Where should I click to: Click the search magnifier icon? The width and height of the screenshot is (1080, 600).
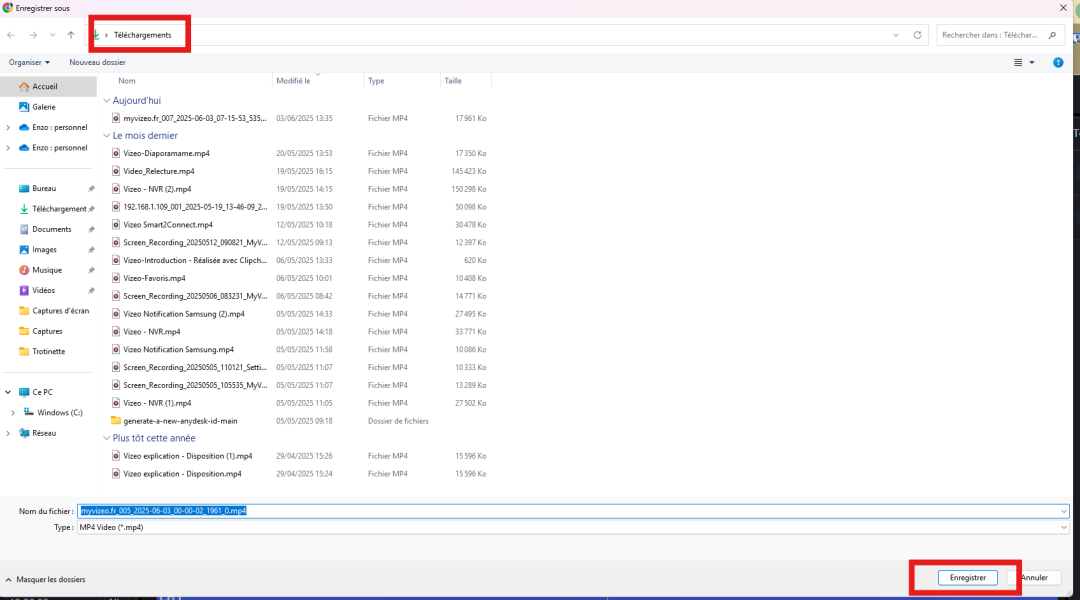pyautogui.click(x=1052, y=35)
